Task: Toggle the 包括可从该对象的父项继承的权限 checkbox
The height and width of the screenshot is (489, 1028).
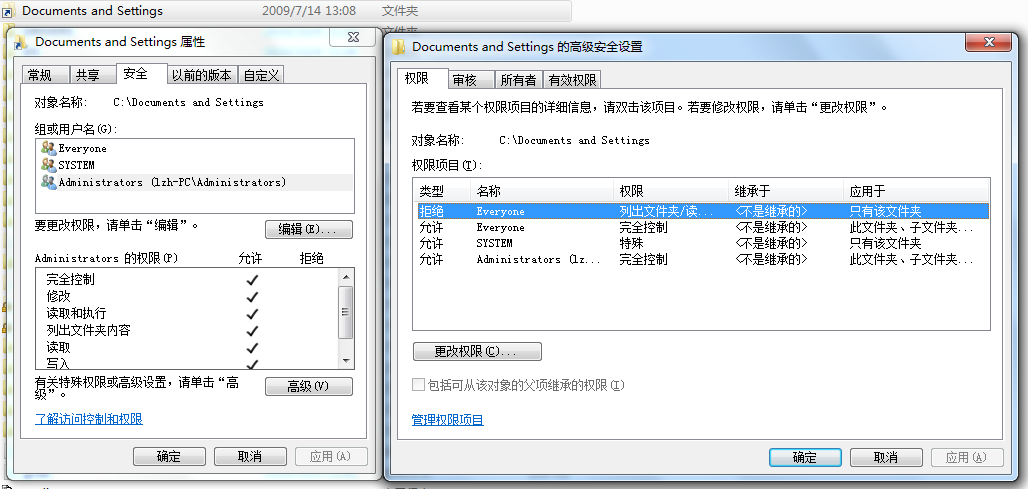Action: [x=419, y=385]
